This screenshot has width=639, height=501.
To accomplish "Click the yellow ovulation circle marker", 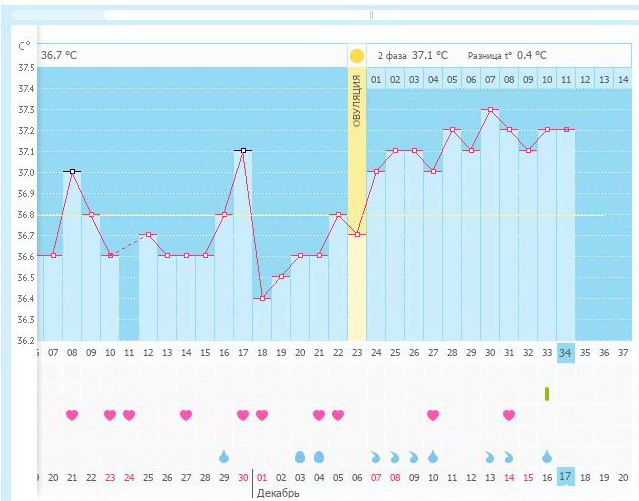I will coord(357,56).
